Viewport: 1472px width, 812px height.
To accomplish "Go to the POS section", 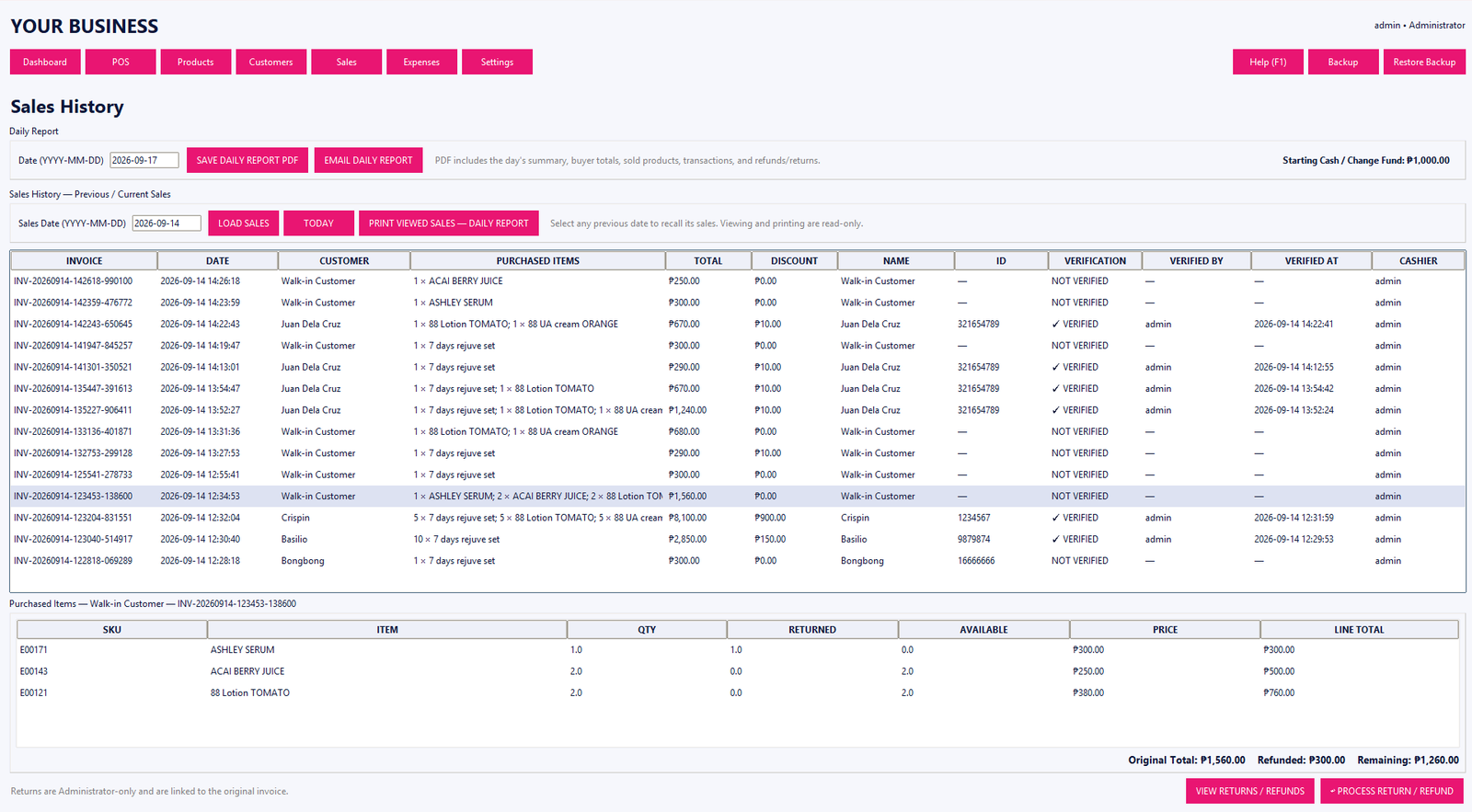I will [x=121, y=62].
